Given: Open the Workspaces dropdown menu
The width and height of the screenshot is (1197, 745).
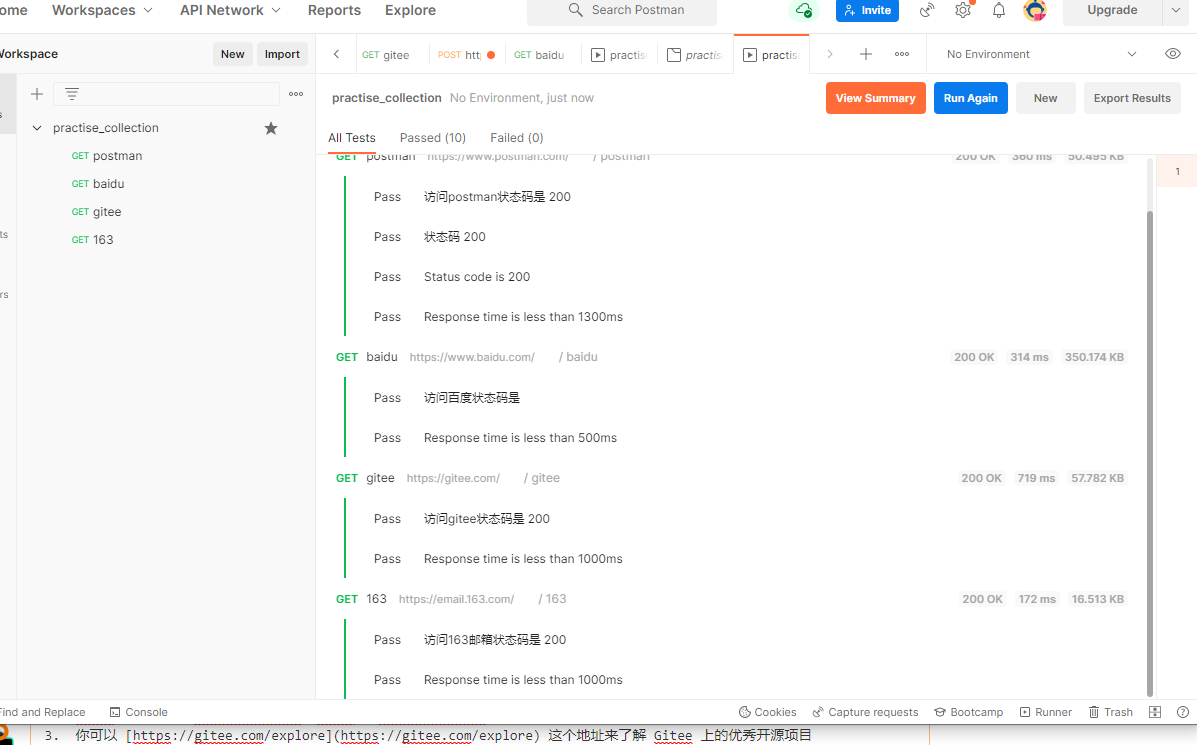Looking at the screenshot, I should click(x=102, y=10).
